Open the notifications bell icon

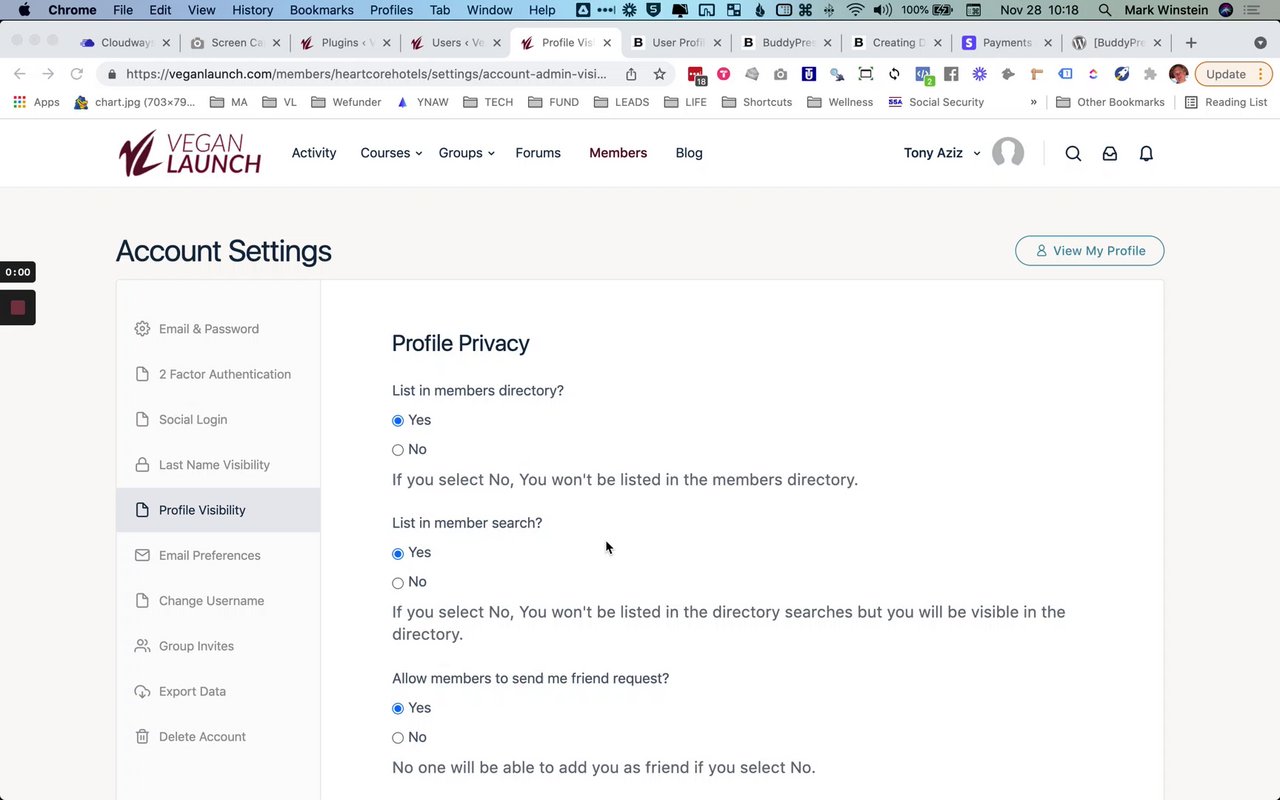tap(1147, 153)
